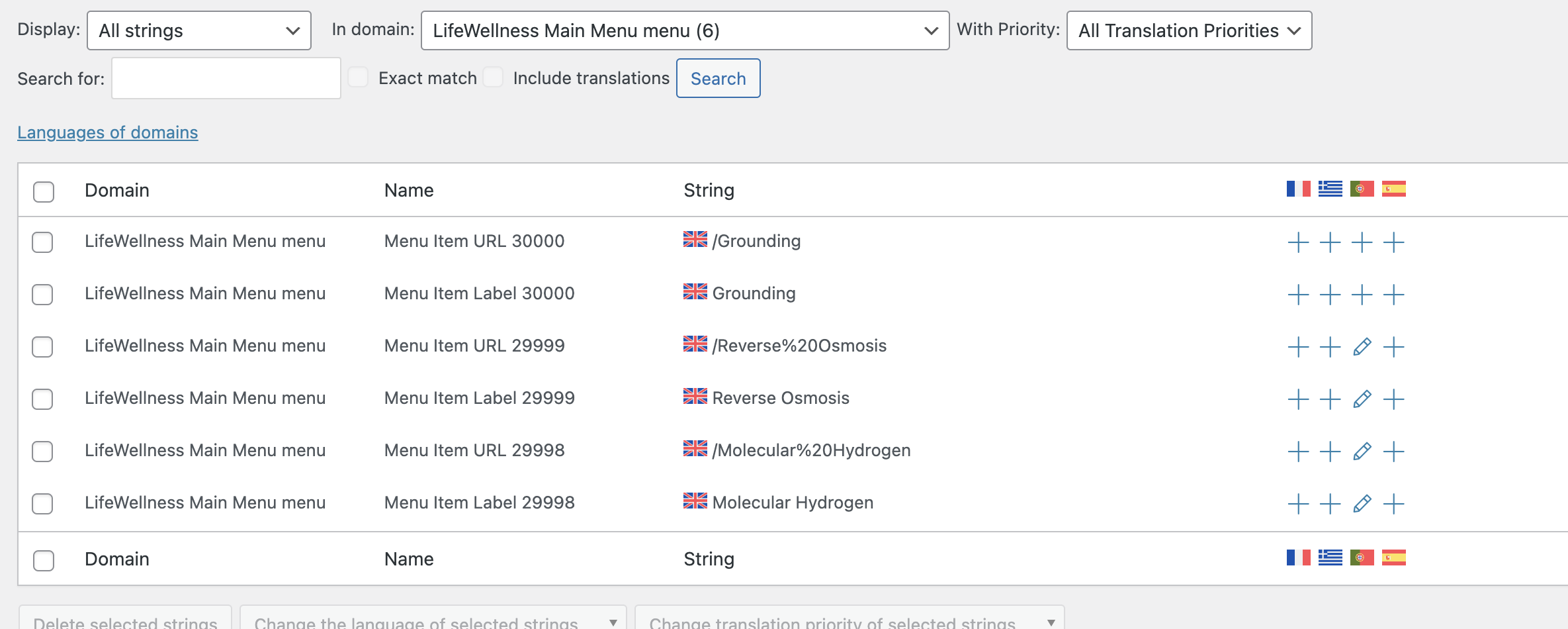Enable the Include translations checkbox

click(x=493, y=77)
